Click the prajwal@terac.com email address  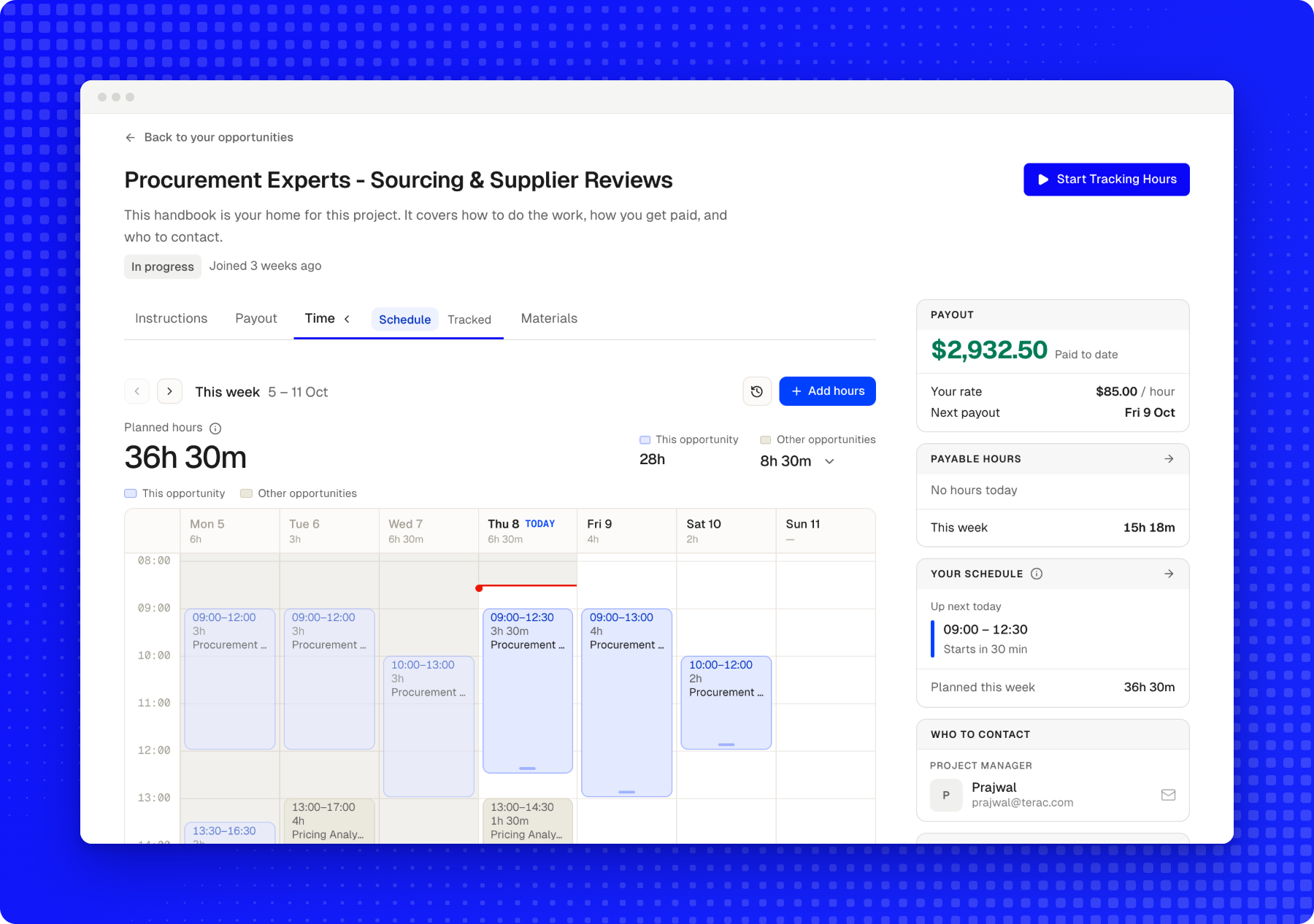1022,803
